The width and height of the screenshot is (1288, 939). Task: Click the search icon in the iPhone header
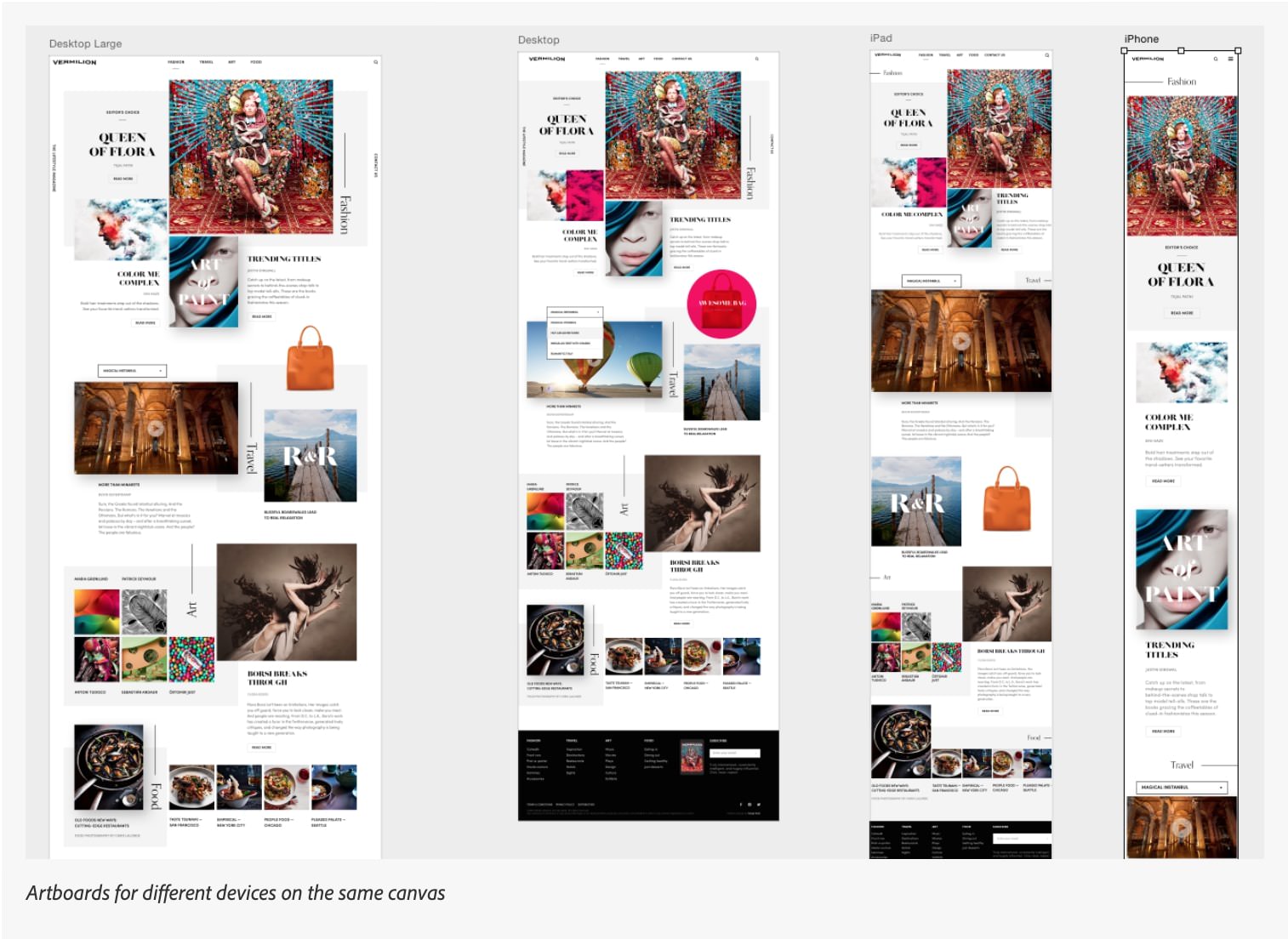click(1216, 59)
